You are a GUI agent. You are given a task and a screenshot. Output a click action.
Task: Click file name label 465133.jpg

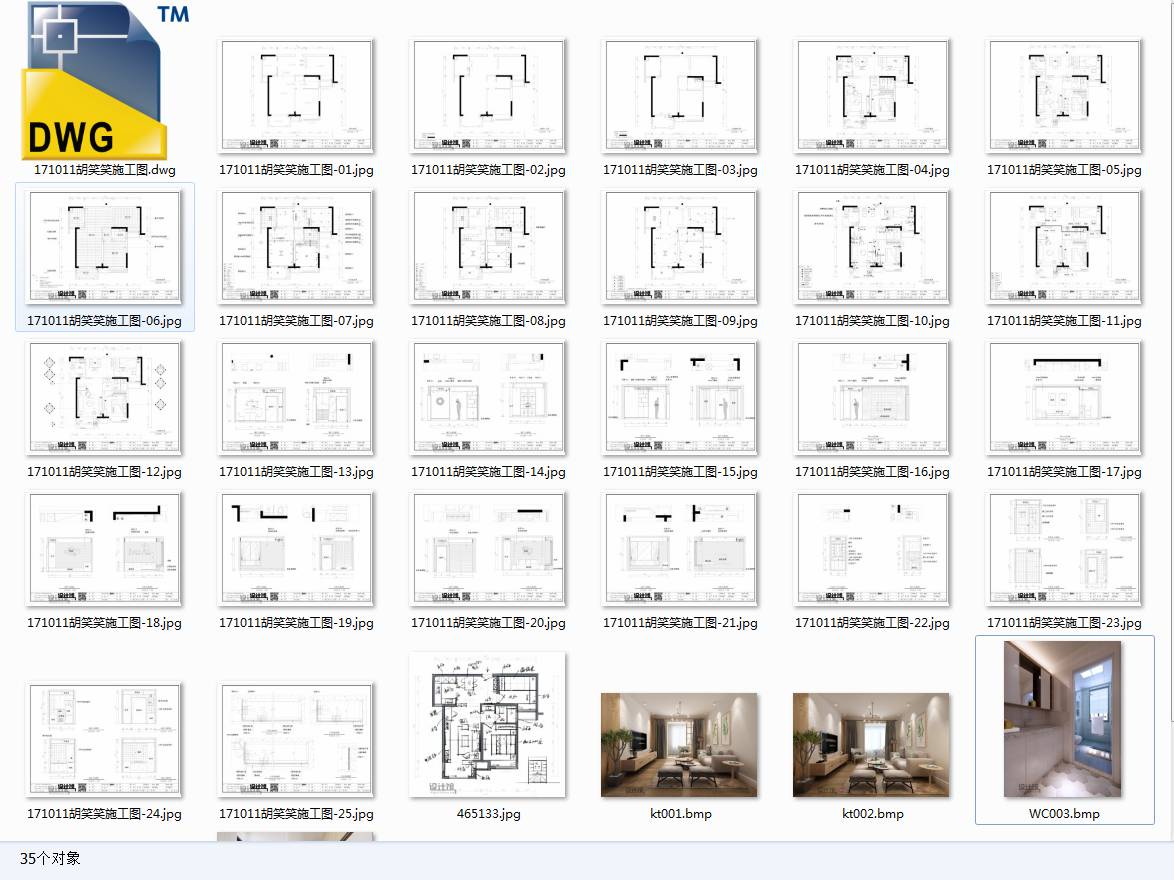coord(488,813)
